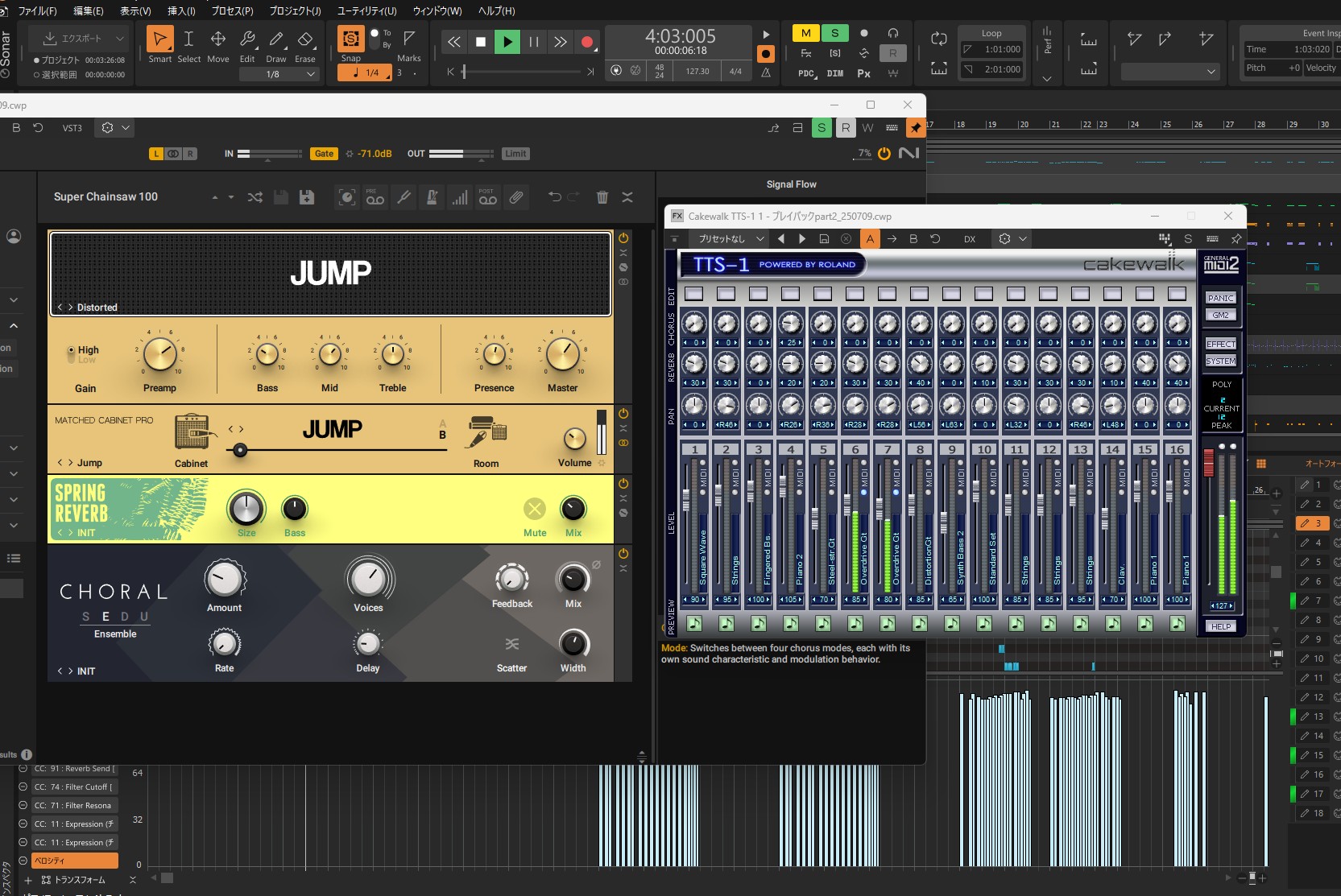The height and width of the screenshot is (896, 1341).
Task: Expand the Perf module chevron
Action: pyautogui.click(x=1047, y=79)
